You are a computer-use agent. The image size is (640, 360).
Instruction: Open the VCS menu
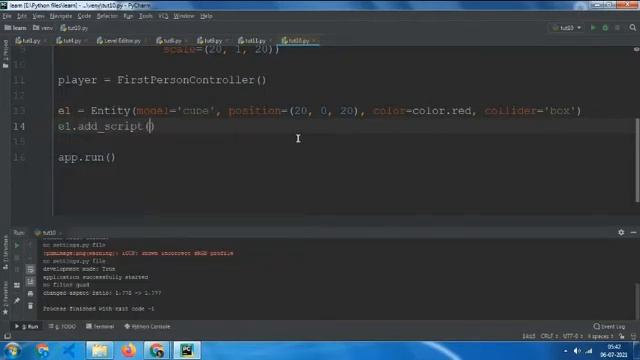pyautogui.click(x=163, y=16)
